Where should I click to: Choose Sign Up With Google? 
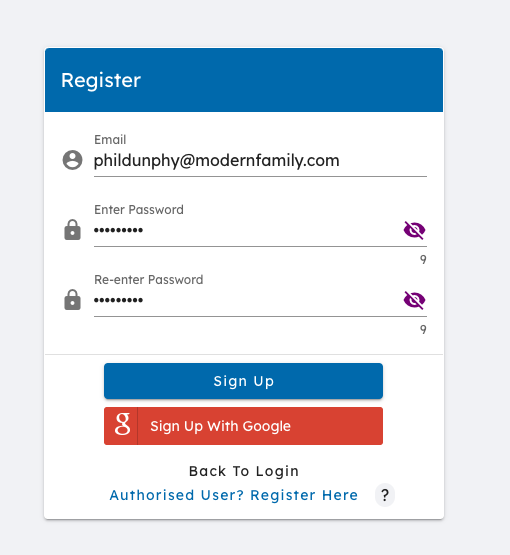click(243, 426)
